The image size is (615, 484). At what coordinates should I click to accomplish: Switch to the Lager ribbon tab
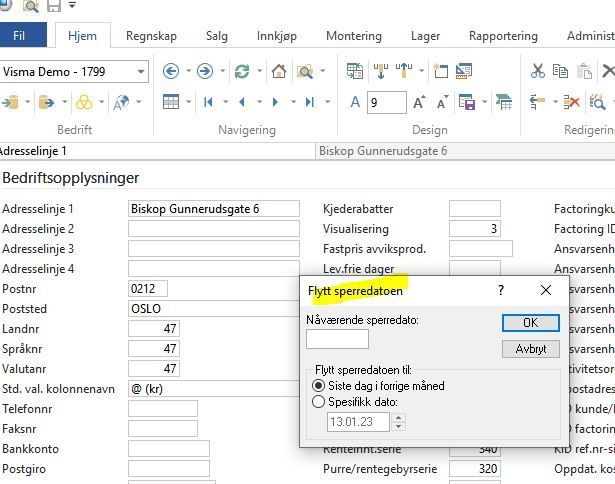(425, 36)
